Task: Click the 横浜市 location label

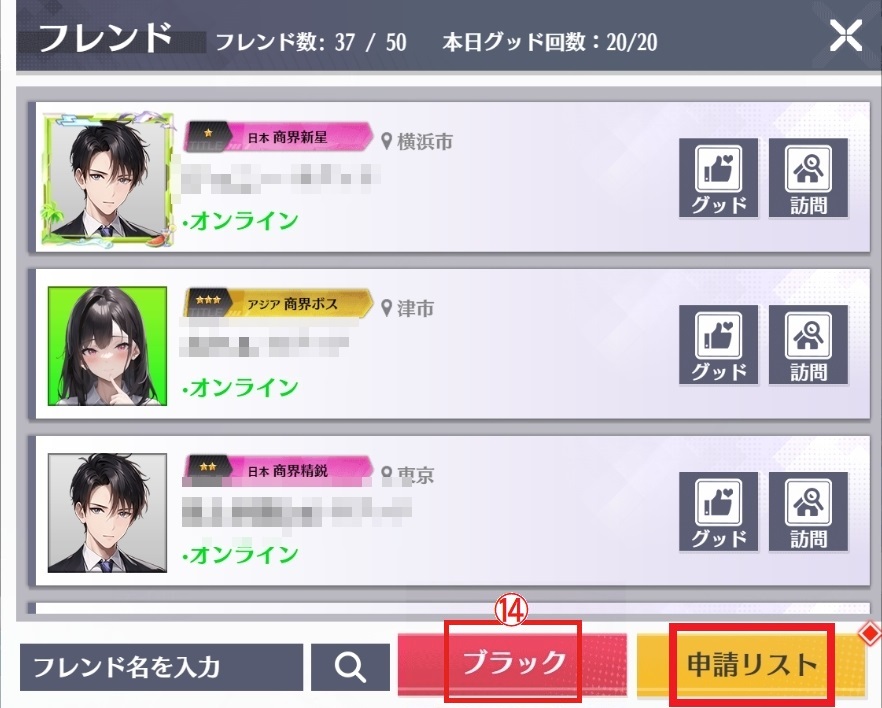Action: point(417,142)
